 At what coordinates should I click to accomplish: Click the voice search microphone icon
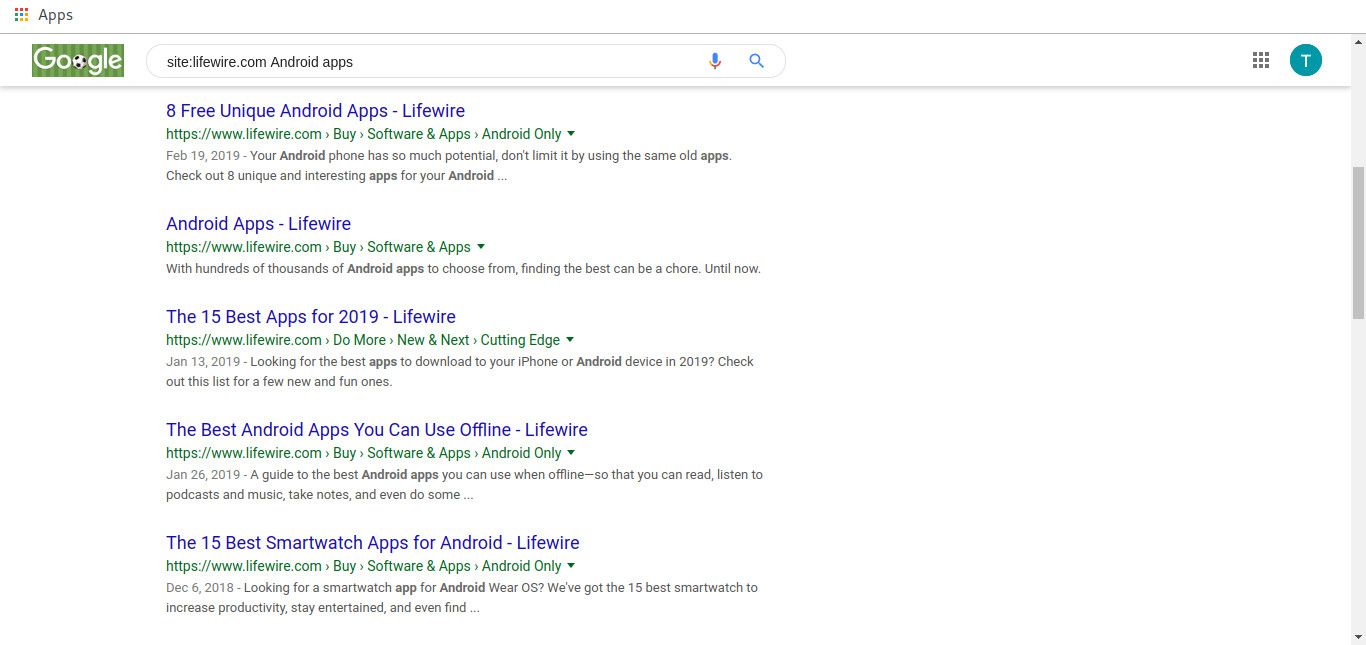coord(714,61)
